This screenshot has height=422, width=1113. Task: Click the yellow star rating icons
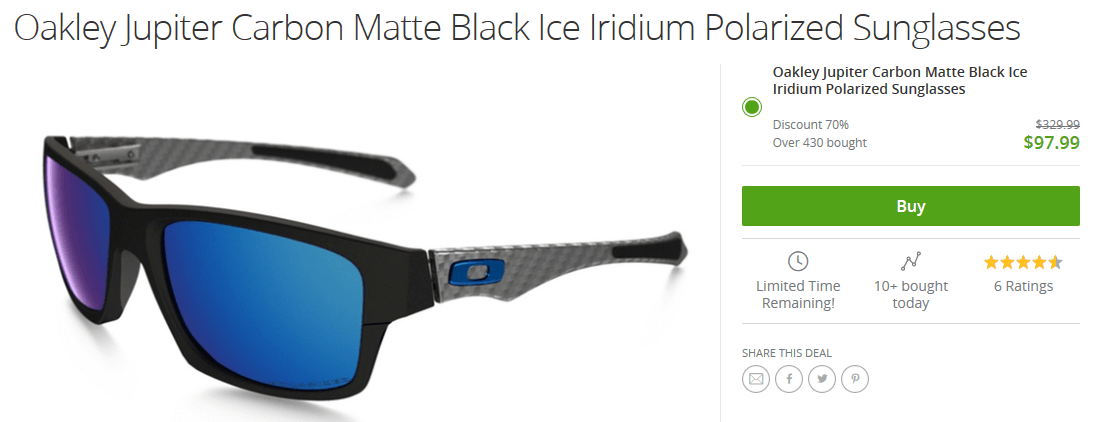1023,262
